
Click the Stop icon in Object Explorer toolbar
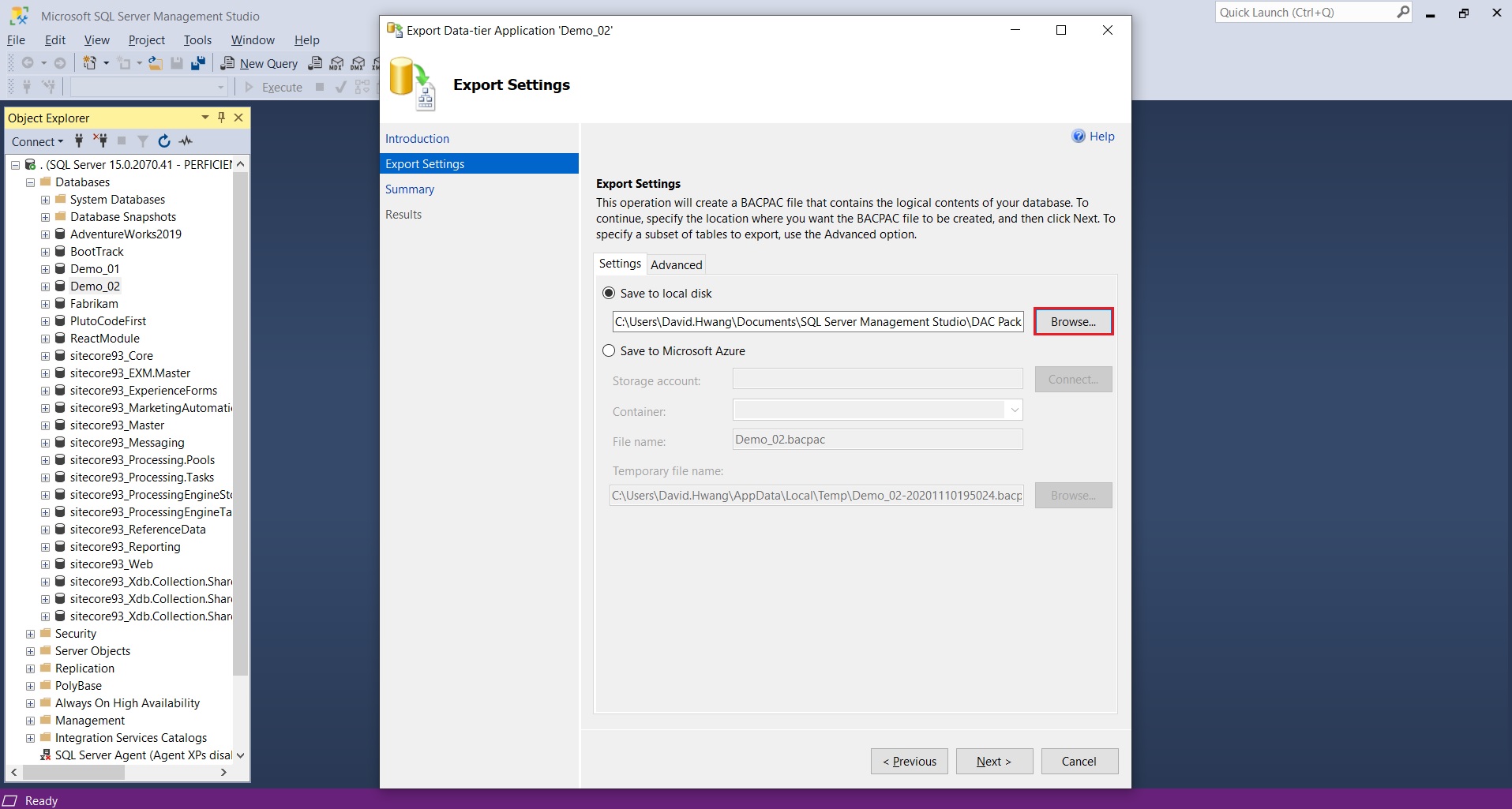coord(122,141)
